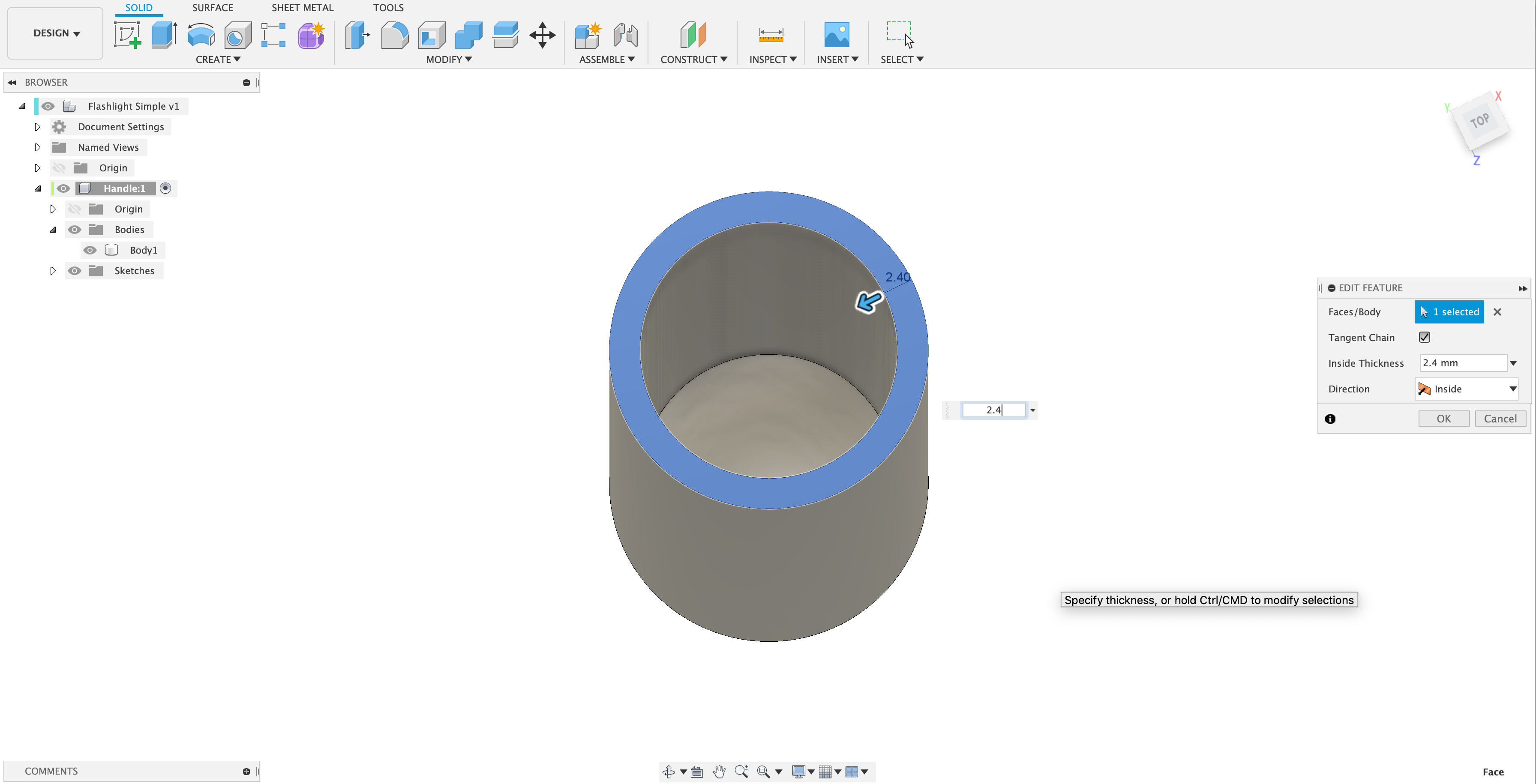Select the Rectangular Pattern tool
Viewport: 1536px width, 784px height.
pos(274,35)
